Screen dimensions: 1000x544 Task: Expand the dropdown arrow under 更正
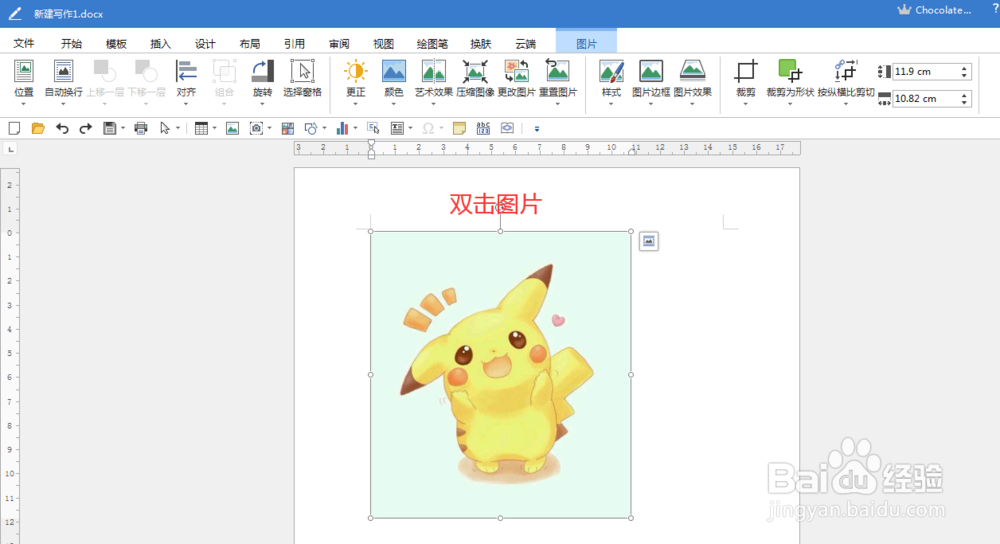click(355, 104)
